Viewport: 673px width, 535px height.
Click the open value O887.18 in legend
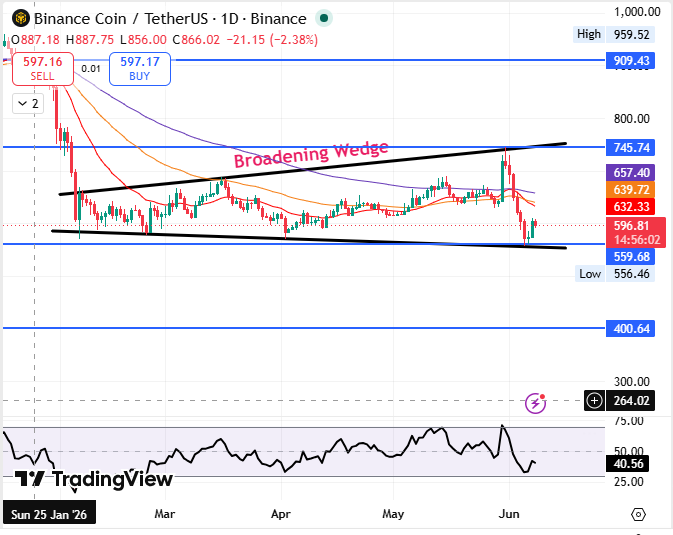point(35,40)
